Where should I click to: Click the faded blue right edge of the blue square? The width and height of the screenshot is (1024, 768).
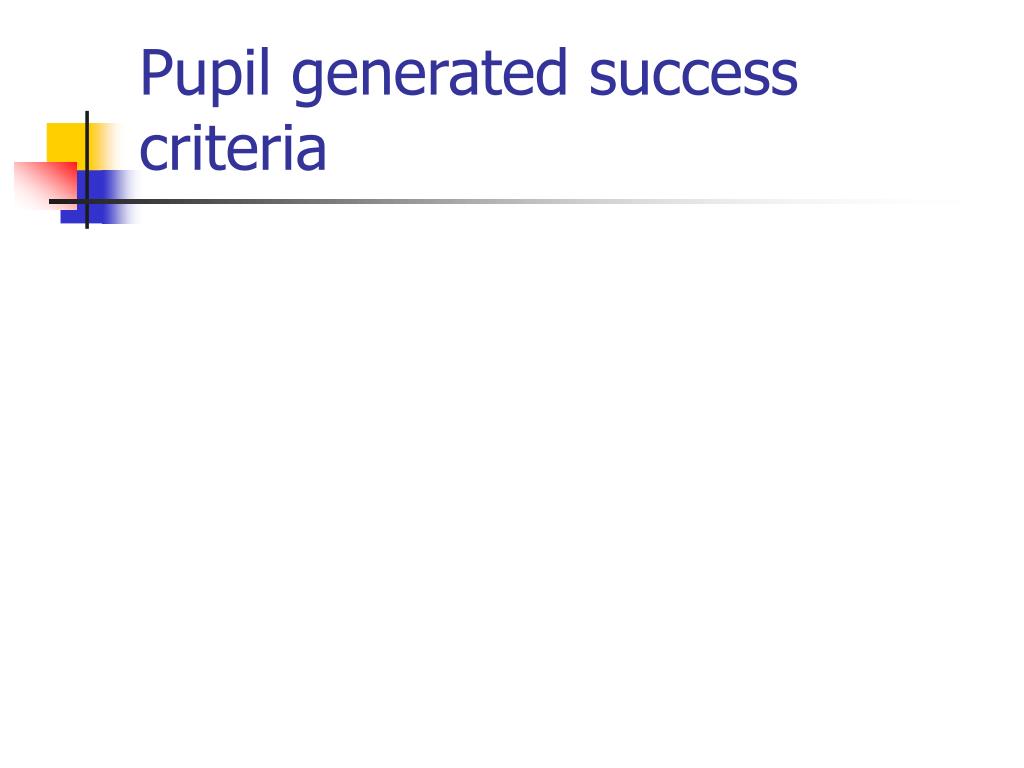(127, 196)
